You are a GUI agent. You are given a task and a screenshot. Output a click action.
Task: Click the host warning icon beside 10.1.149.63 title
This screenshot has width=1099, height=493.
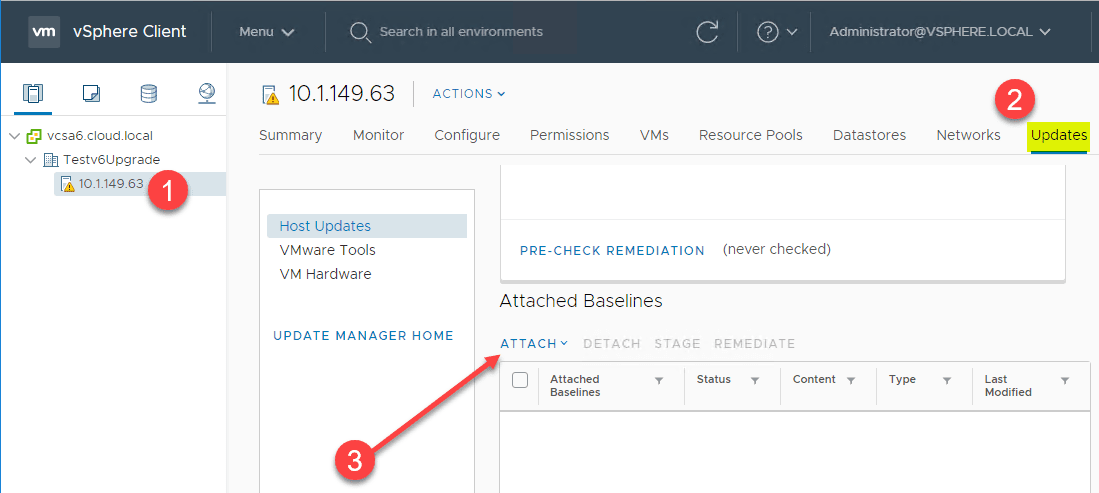click(x=270, y=94)
